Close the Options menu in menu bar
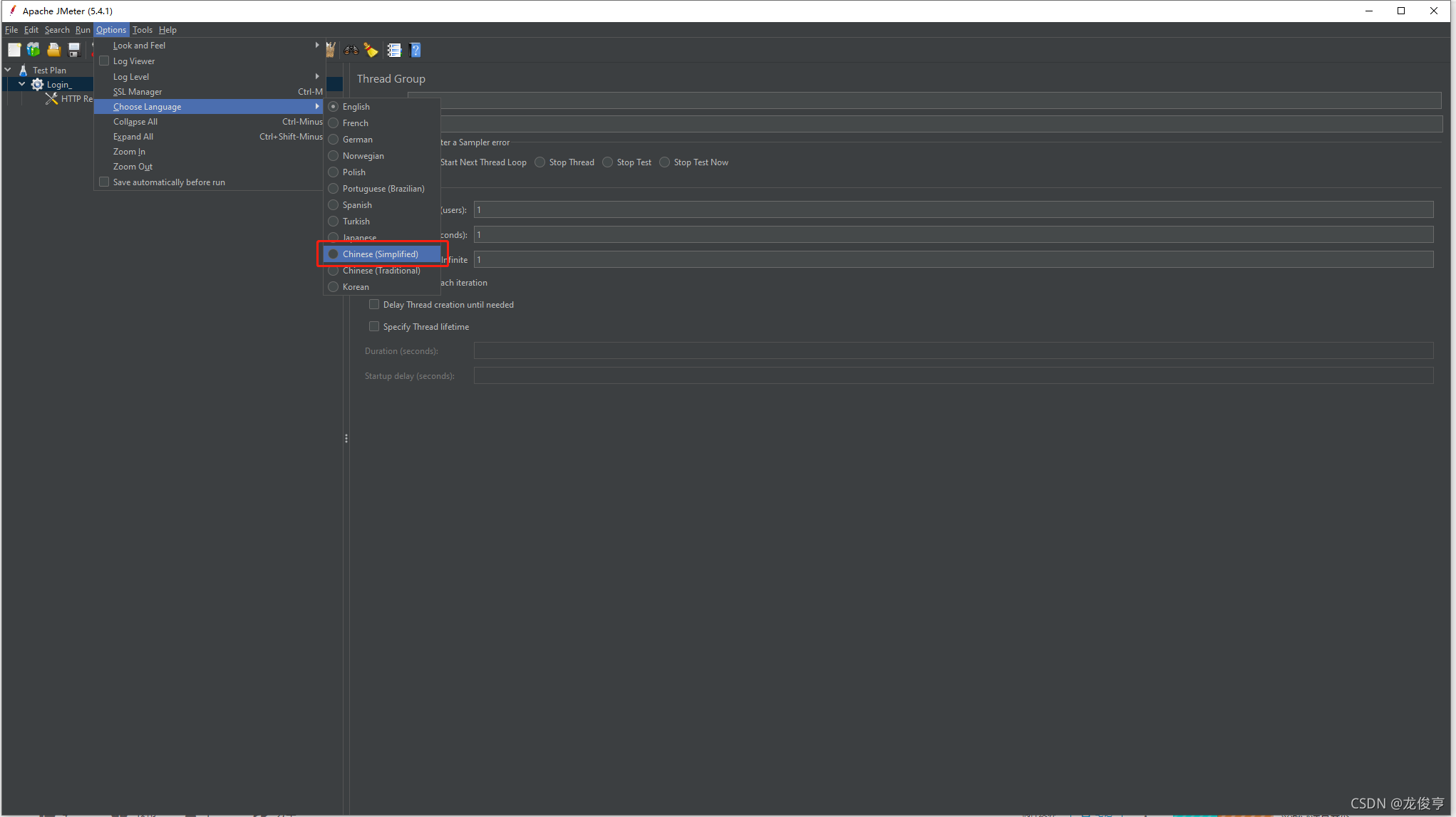Image resolution: width=1456 pixels, height=817 pixels. point(111,29)
